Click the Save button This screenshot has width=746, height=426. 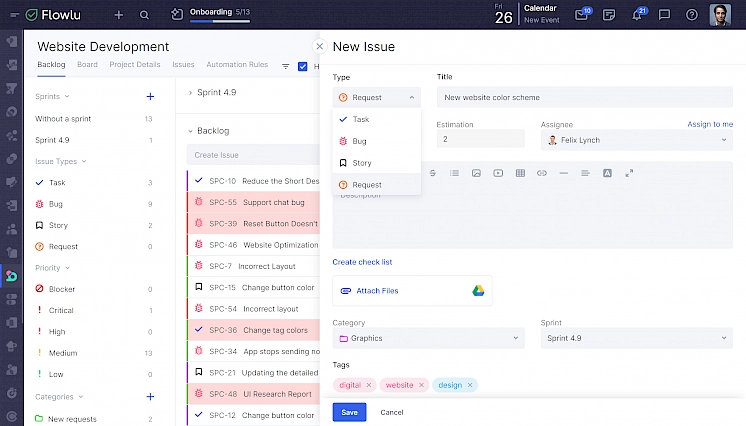click(x=349, y=412)
